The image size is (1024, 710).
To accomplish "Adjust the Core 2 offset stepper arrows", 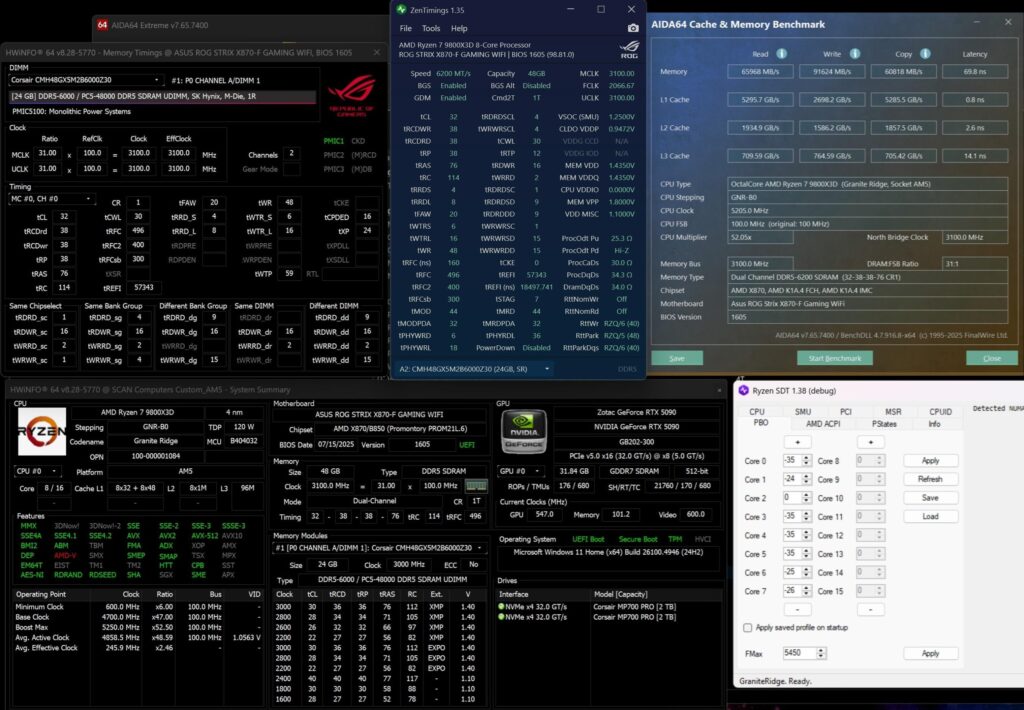I will (x=806, y=498).
